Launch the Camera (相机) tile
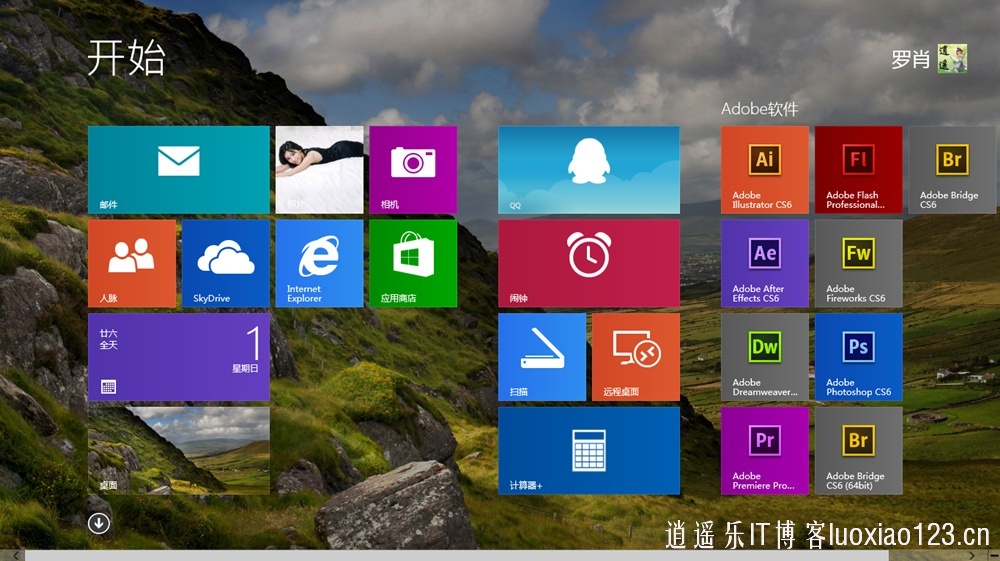This screenshot has height=561, width=1000. point(413,170)
